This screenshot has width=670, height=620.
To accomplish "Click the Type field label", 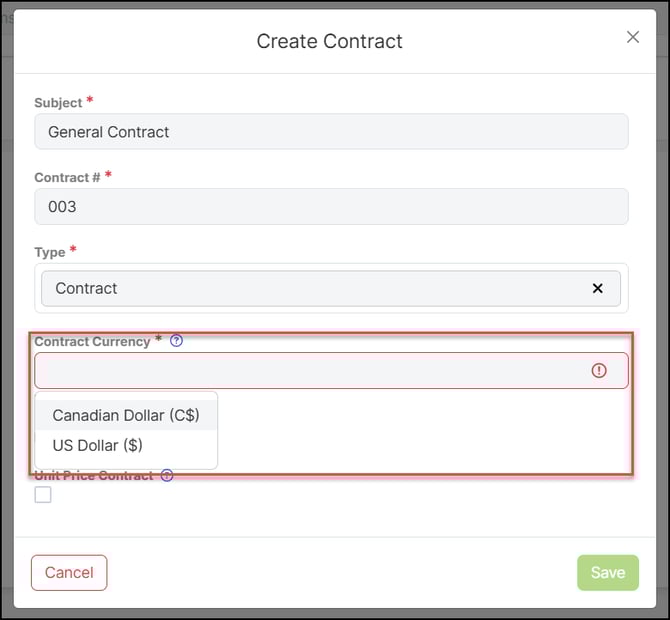I will tap(50, 253).
